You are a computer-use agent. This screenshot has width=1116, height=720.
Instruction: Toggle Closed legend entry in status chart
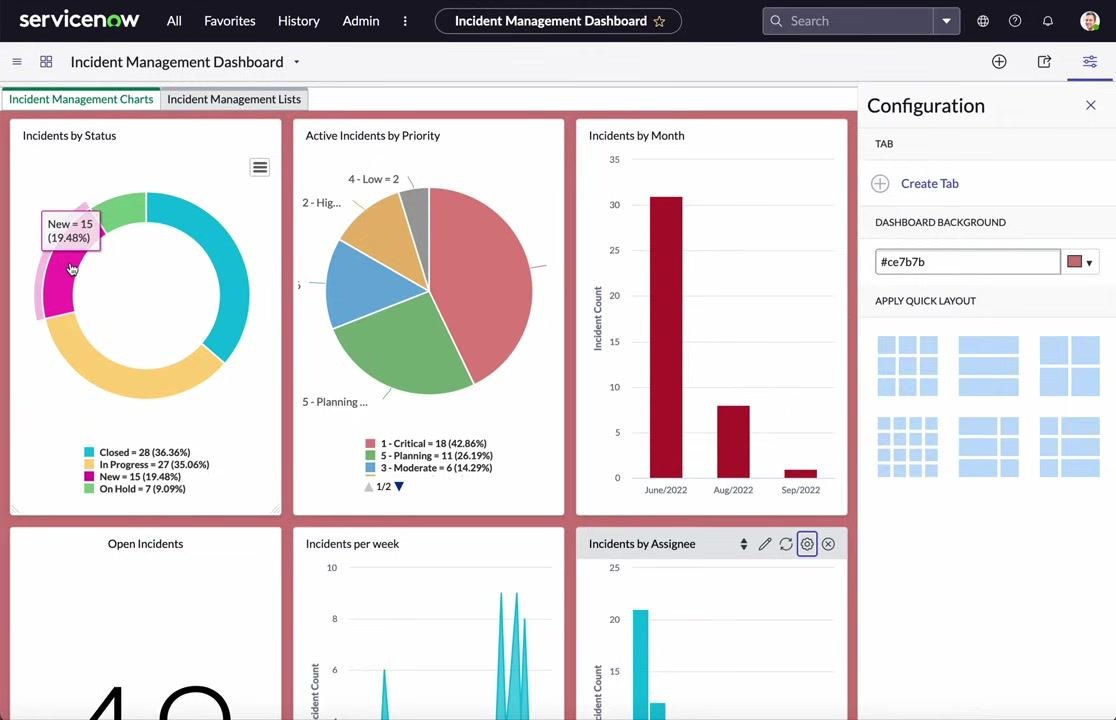[x=137, y=452]
